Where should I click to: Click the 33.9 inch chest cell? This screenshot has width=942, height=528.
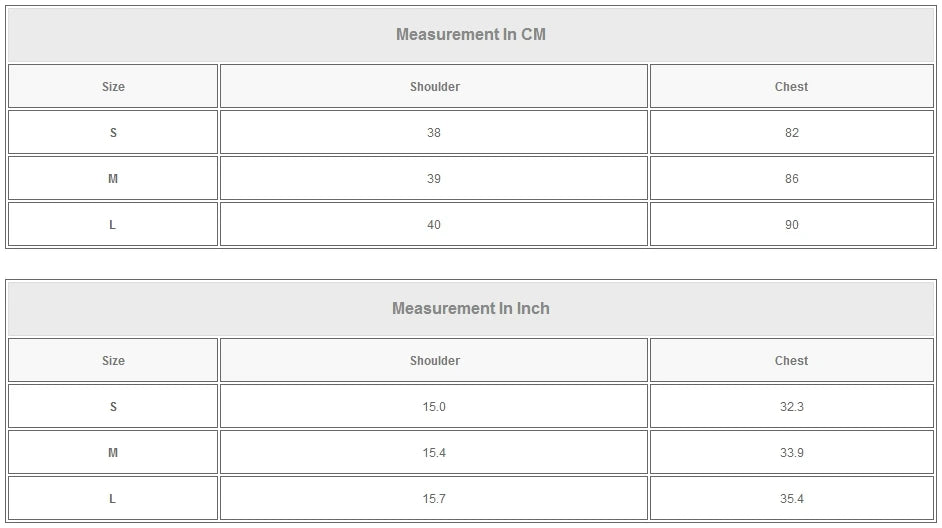tap(791, 453)
